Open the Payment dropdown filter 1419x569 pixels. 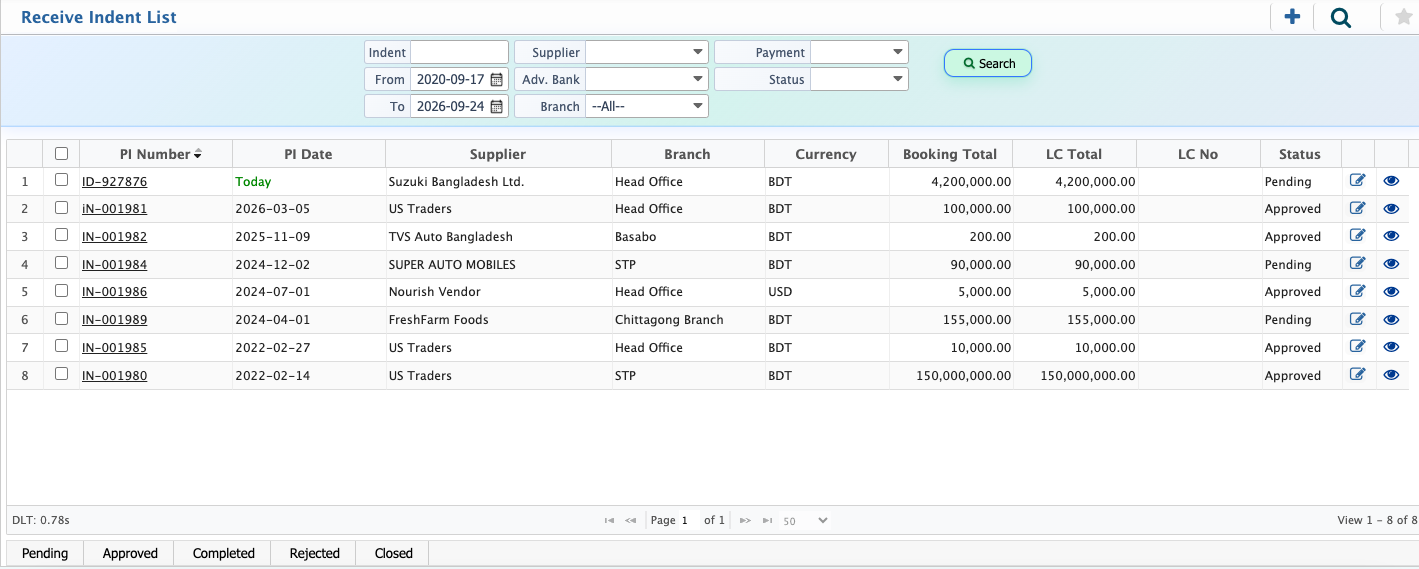coord(859,52)
